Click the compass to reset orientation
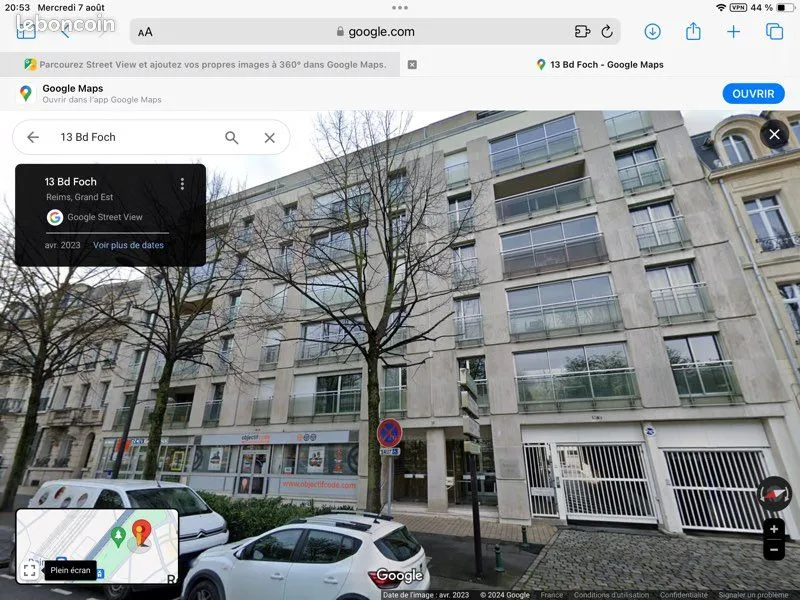The height and width of the screenshot is (600, 800). [x=773, y=494]
